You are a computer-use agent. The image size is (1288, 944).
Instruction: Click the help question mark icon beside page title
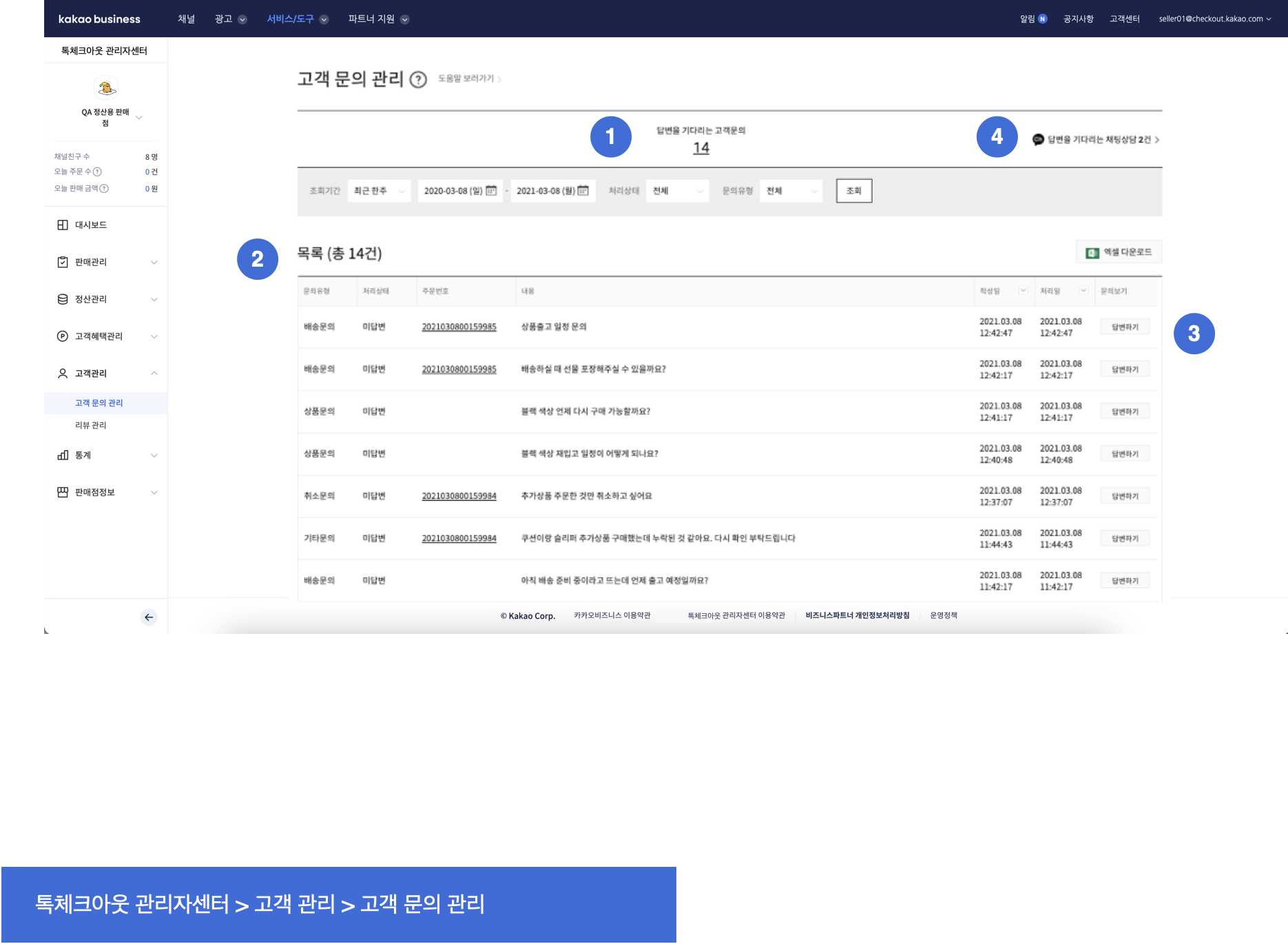coord(418,80)
